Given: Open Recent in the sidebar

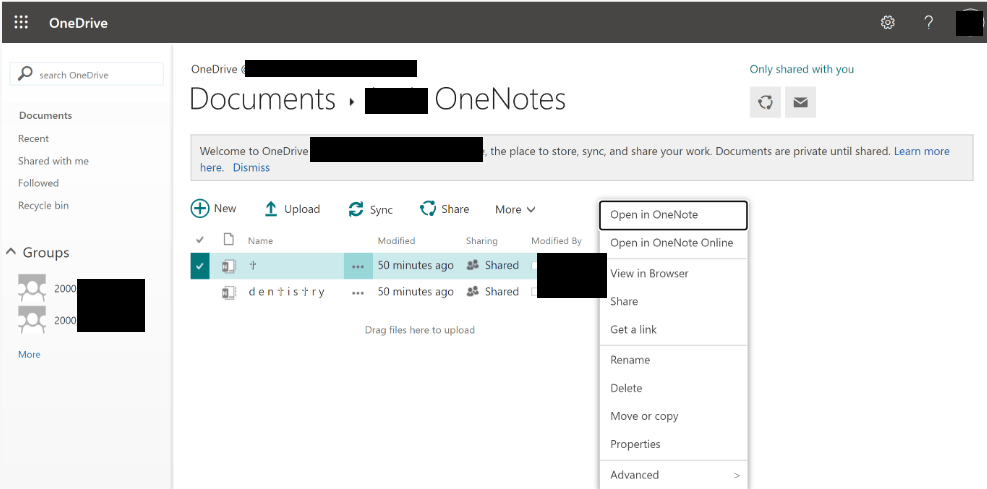Looking at the screenshot, I should tap(33, 138).
